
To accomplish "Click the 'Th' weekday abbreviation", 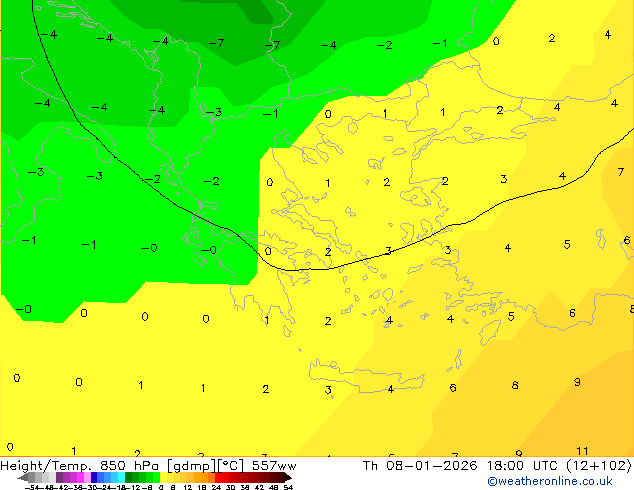I will coord(370,466).
